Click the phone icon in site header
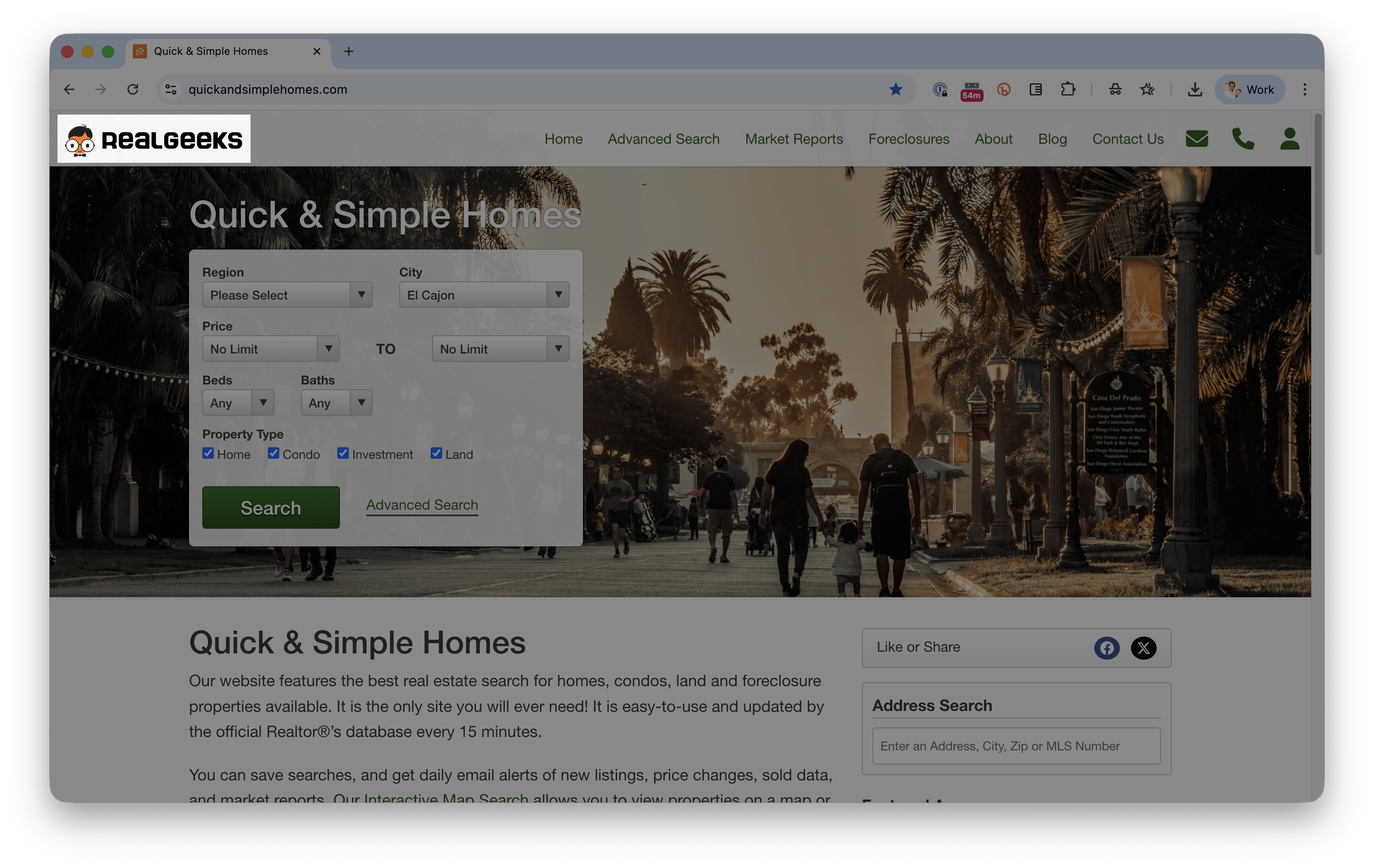Viewport: 1374px width, 868px height. coord(1243,138)
